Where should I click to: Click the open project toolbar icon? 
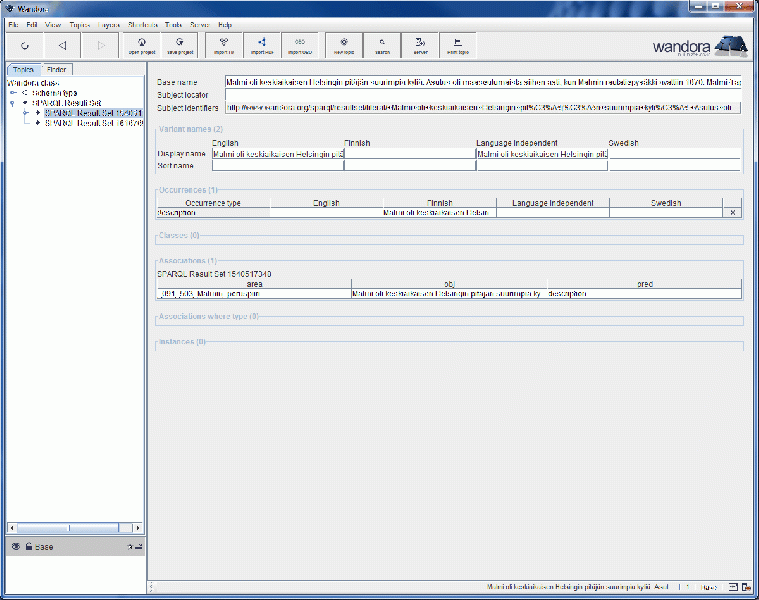click(x=141, y=45)
